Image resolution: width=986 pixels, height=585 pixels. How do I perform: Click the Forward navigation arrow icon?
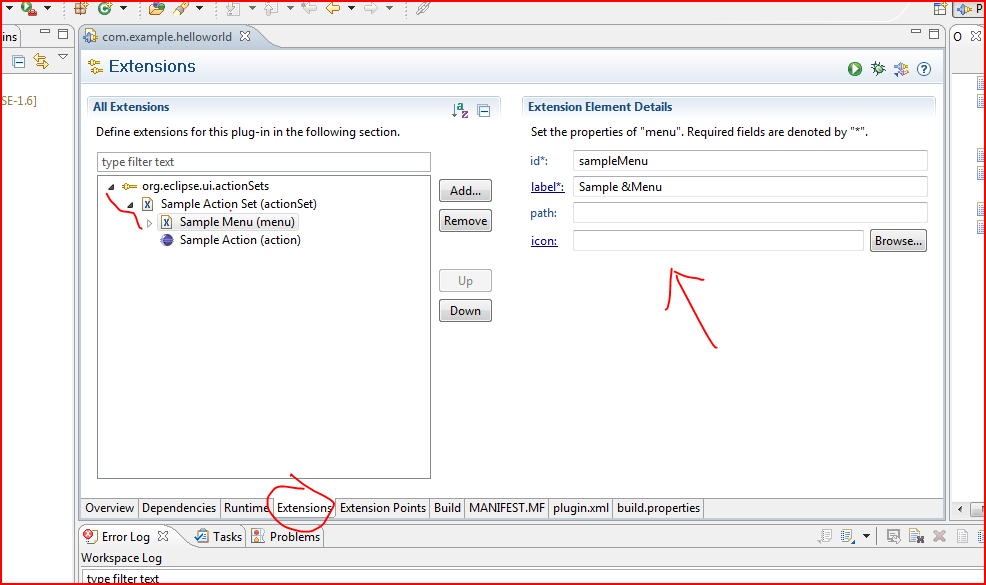(371, 9)
